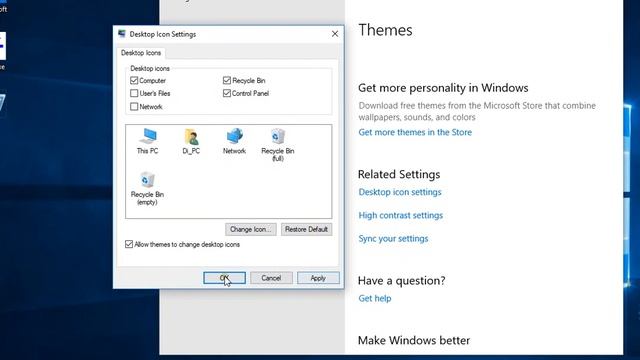Toggle Allow themes to change desktop icons
640x360 pixels.
129,244
